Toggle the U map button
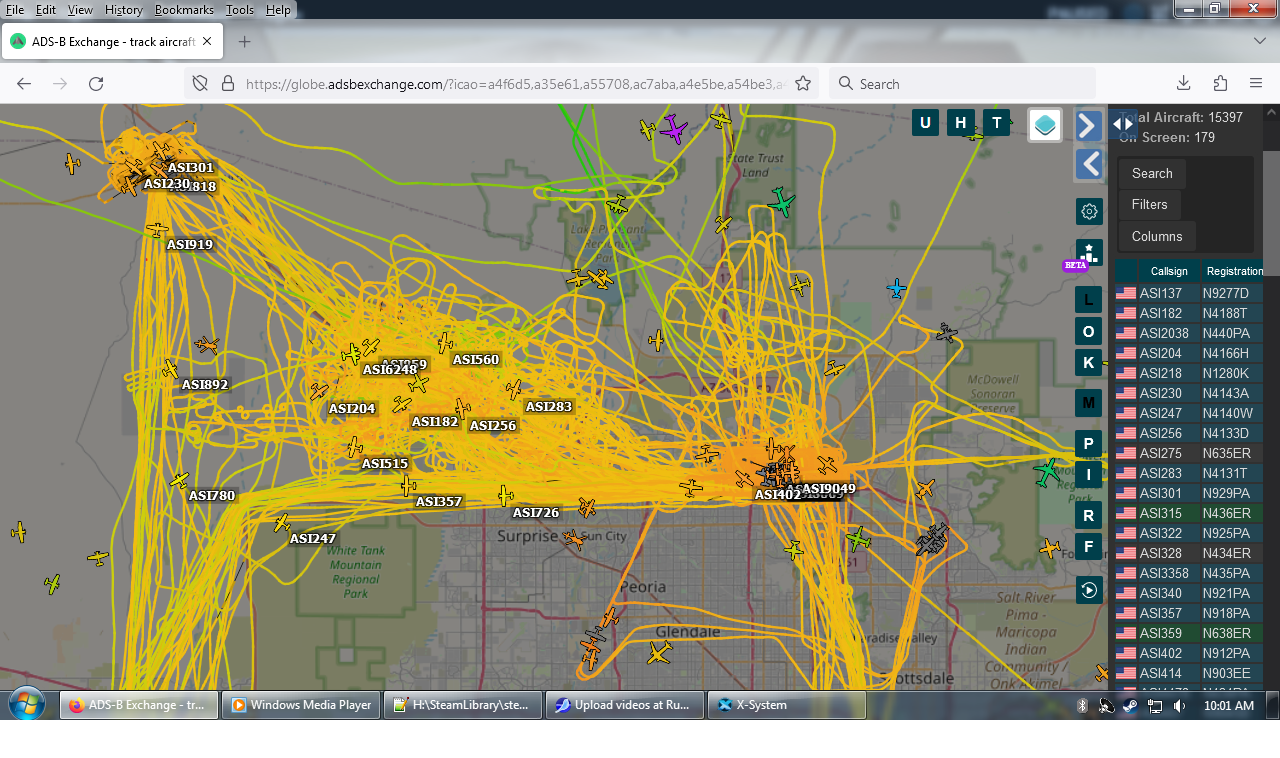This screenshot has height=758, width=1280. pyautogui.click(x=925, y=123)
